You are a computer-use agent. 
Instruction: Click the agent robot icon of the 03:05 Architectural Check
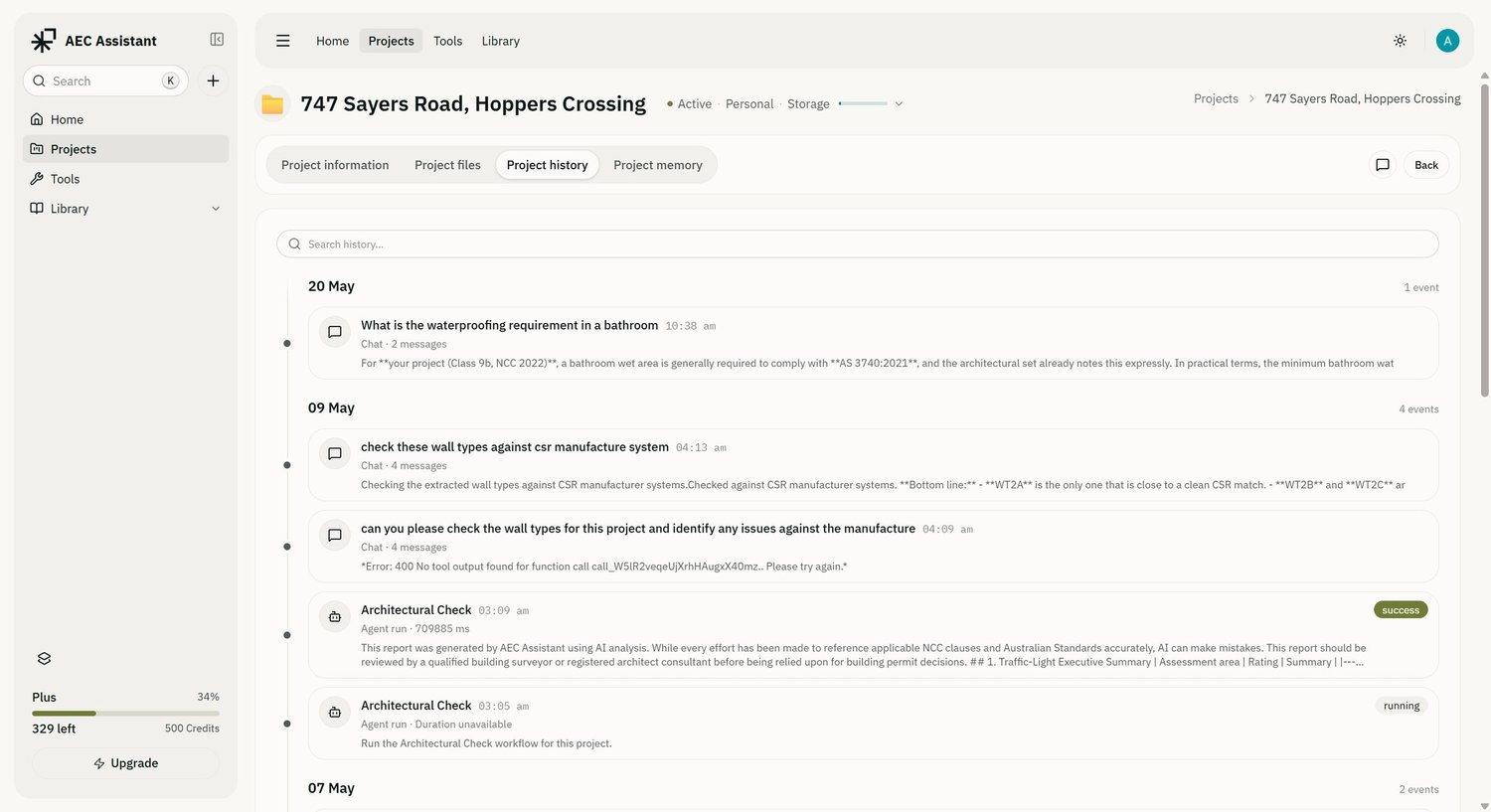(x=335, y=713)
